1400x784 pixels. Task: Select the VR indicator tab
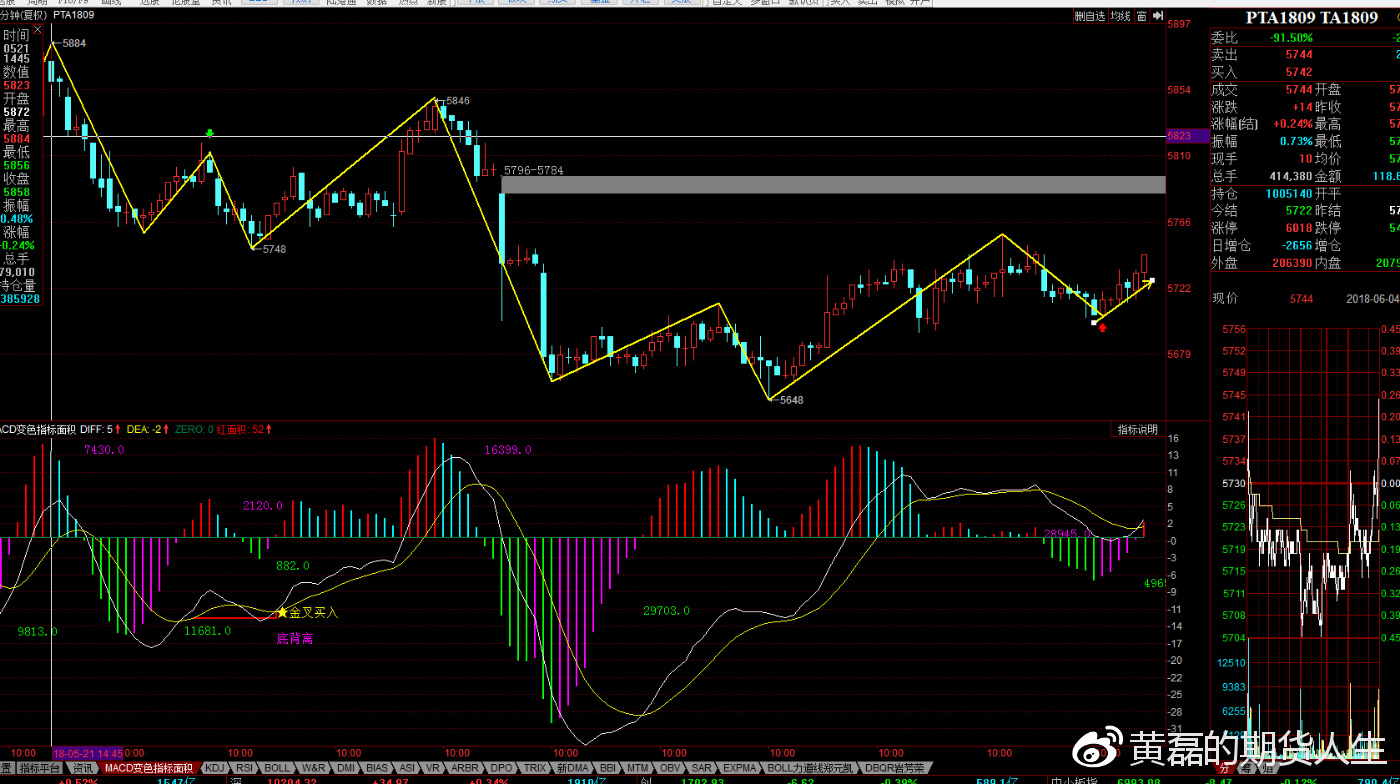[433, 768]
